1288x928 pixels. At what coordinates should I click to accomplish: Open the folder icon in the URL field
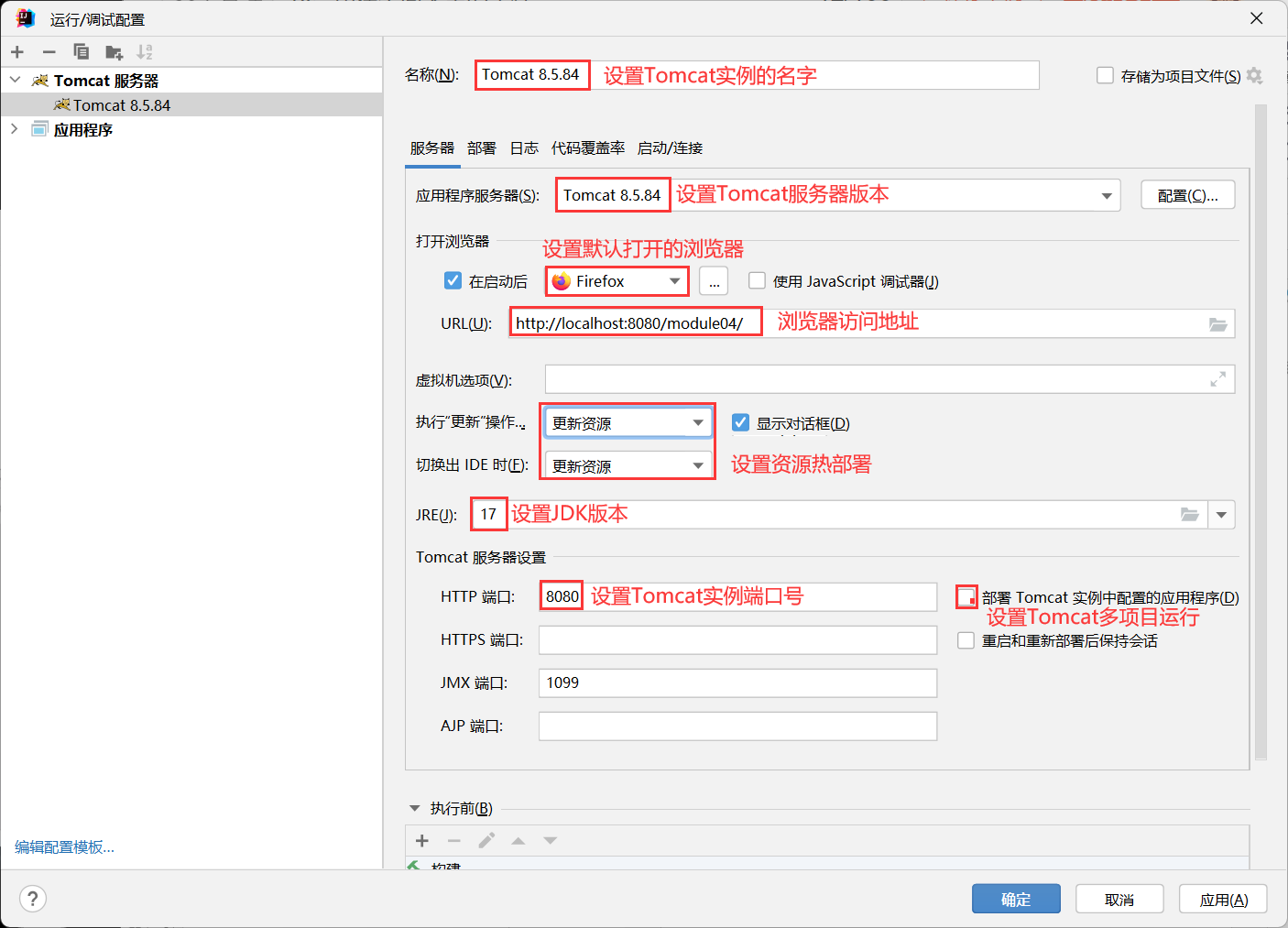(x=1217, y=324)
